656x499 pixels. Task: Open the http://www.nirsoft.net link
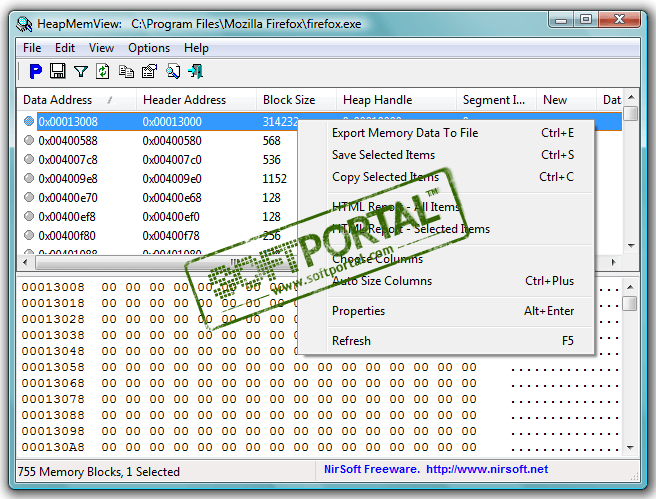487,469
